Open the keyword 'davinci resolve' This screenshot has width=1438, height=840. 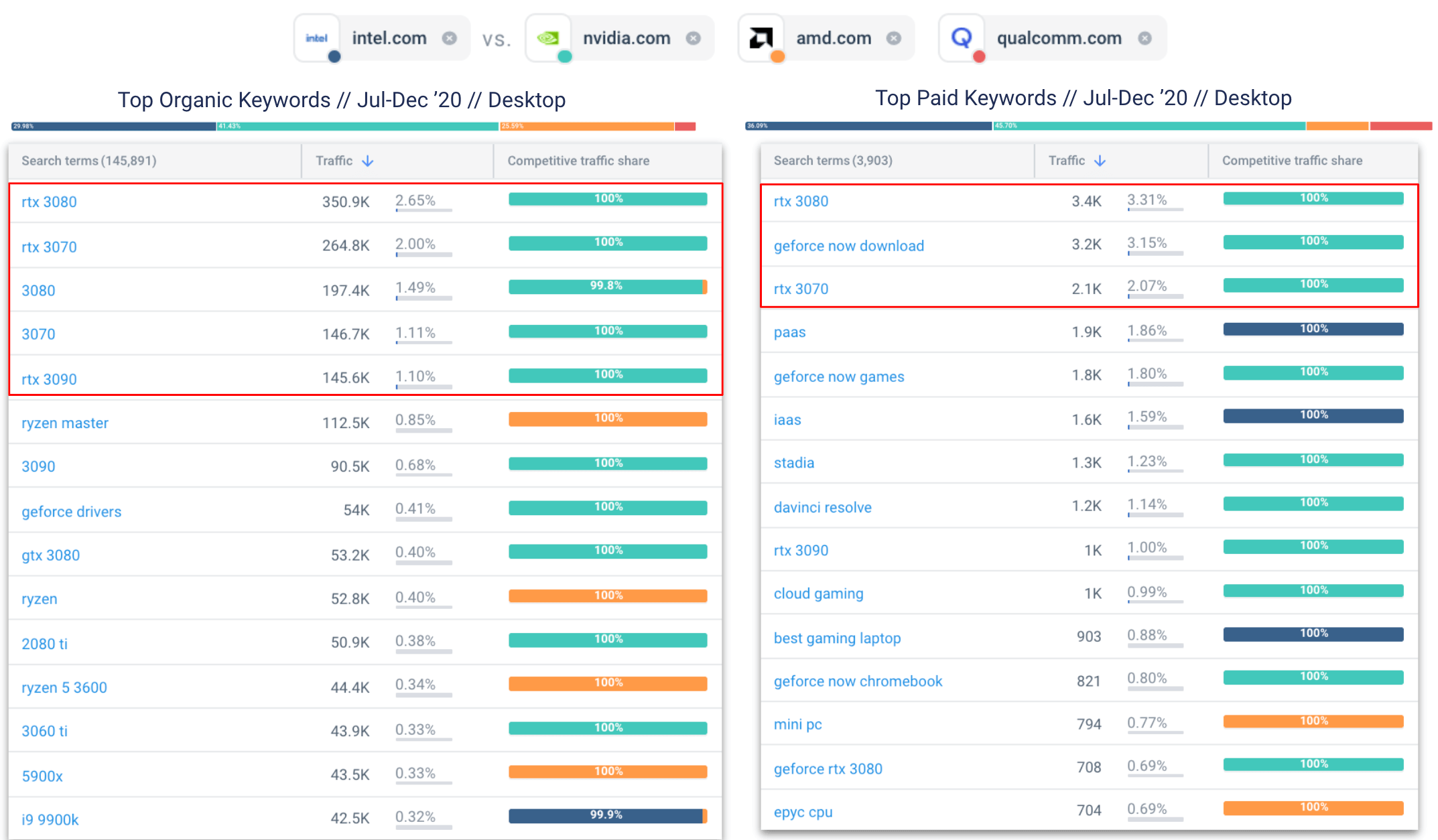823,507
